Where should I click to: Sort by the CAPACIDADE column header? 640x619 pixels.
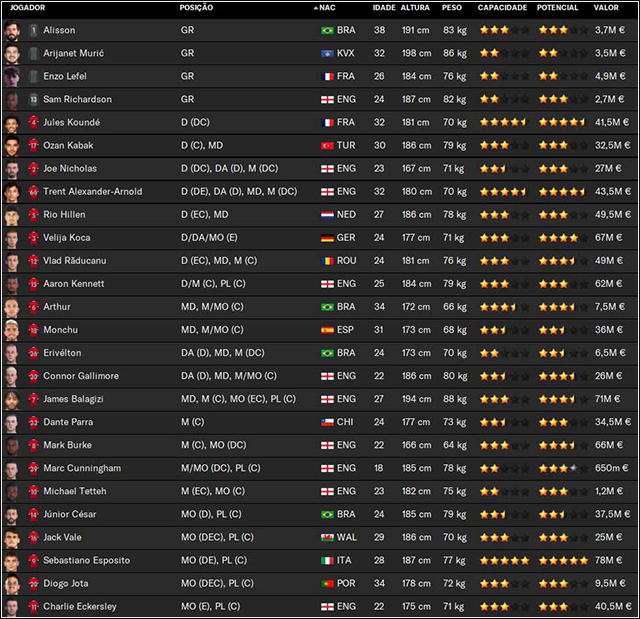[x=502, y=8]
